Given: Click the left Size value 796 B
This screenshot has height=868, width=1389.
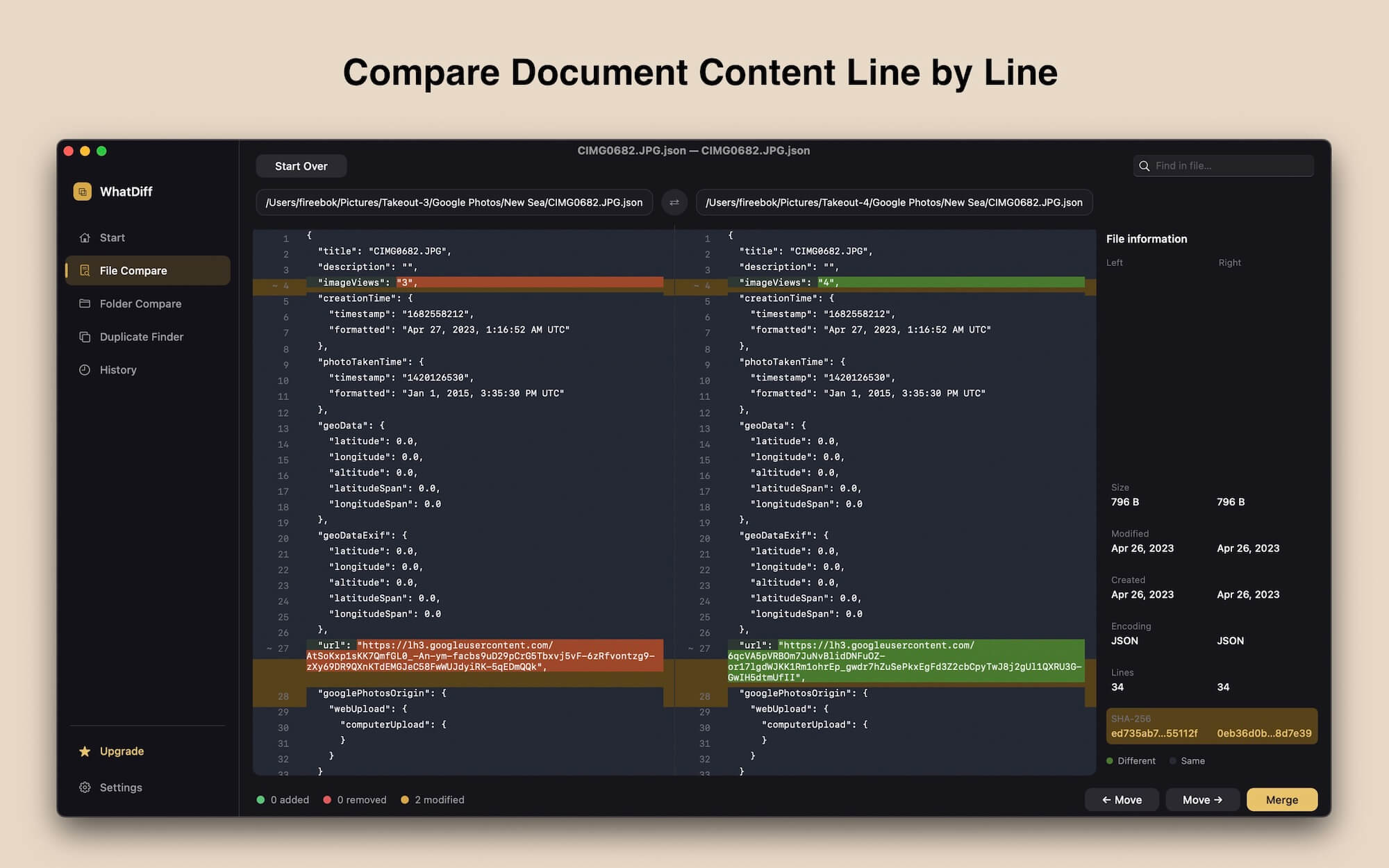Looking at the screenshot, I should [x=1124, y=502].
